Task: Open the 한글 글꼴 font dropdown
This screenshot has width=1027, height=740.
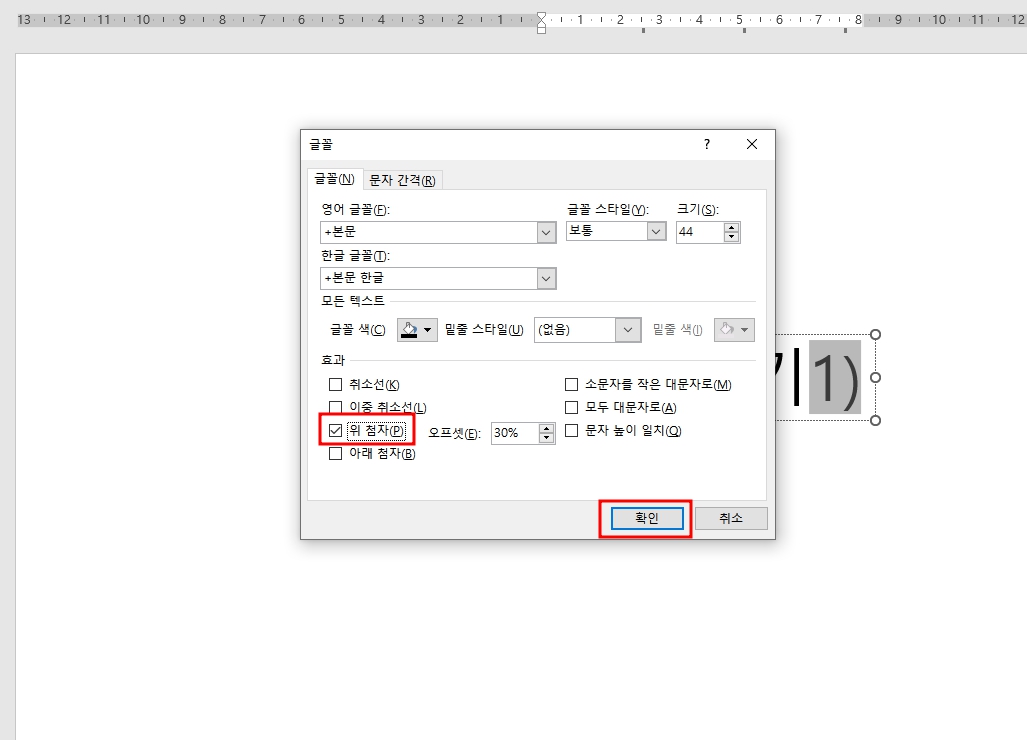Action: [545, 278]
